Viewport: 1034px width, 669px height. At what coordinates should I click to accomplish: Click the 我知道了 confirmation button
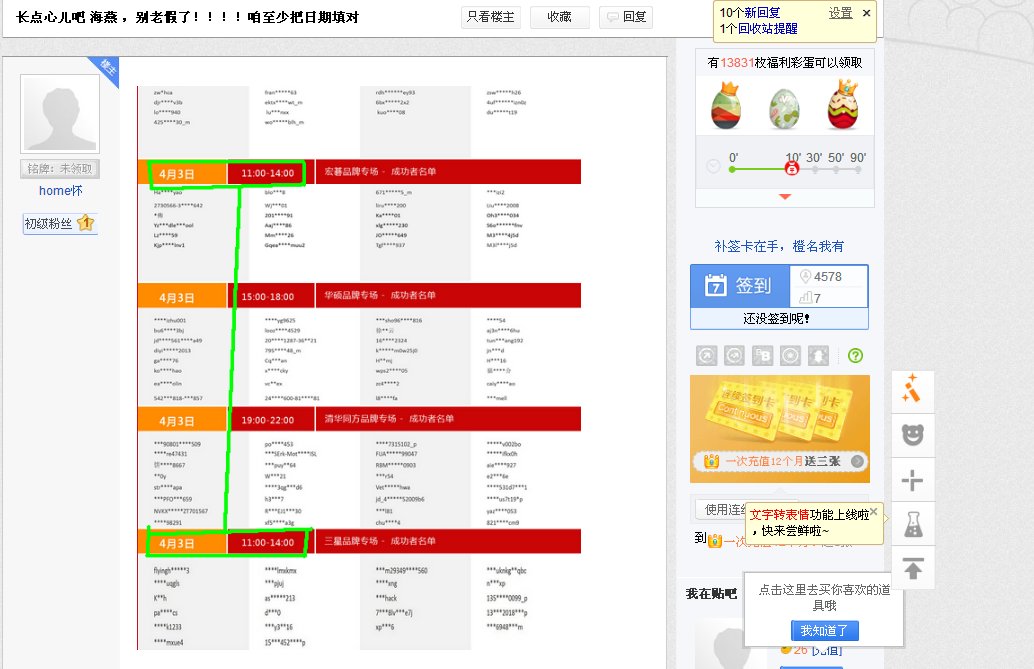825,630
